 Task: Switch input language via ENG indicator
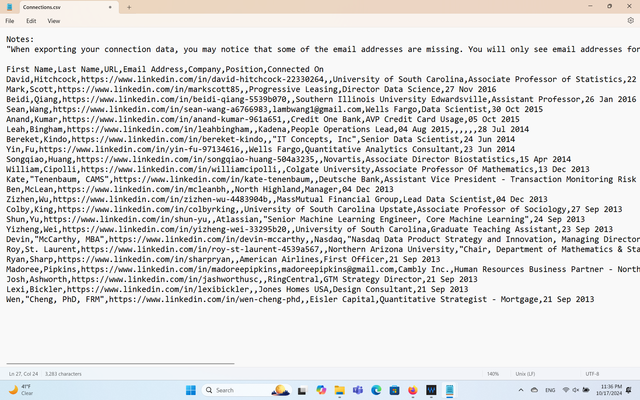pos(550,390)
